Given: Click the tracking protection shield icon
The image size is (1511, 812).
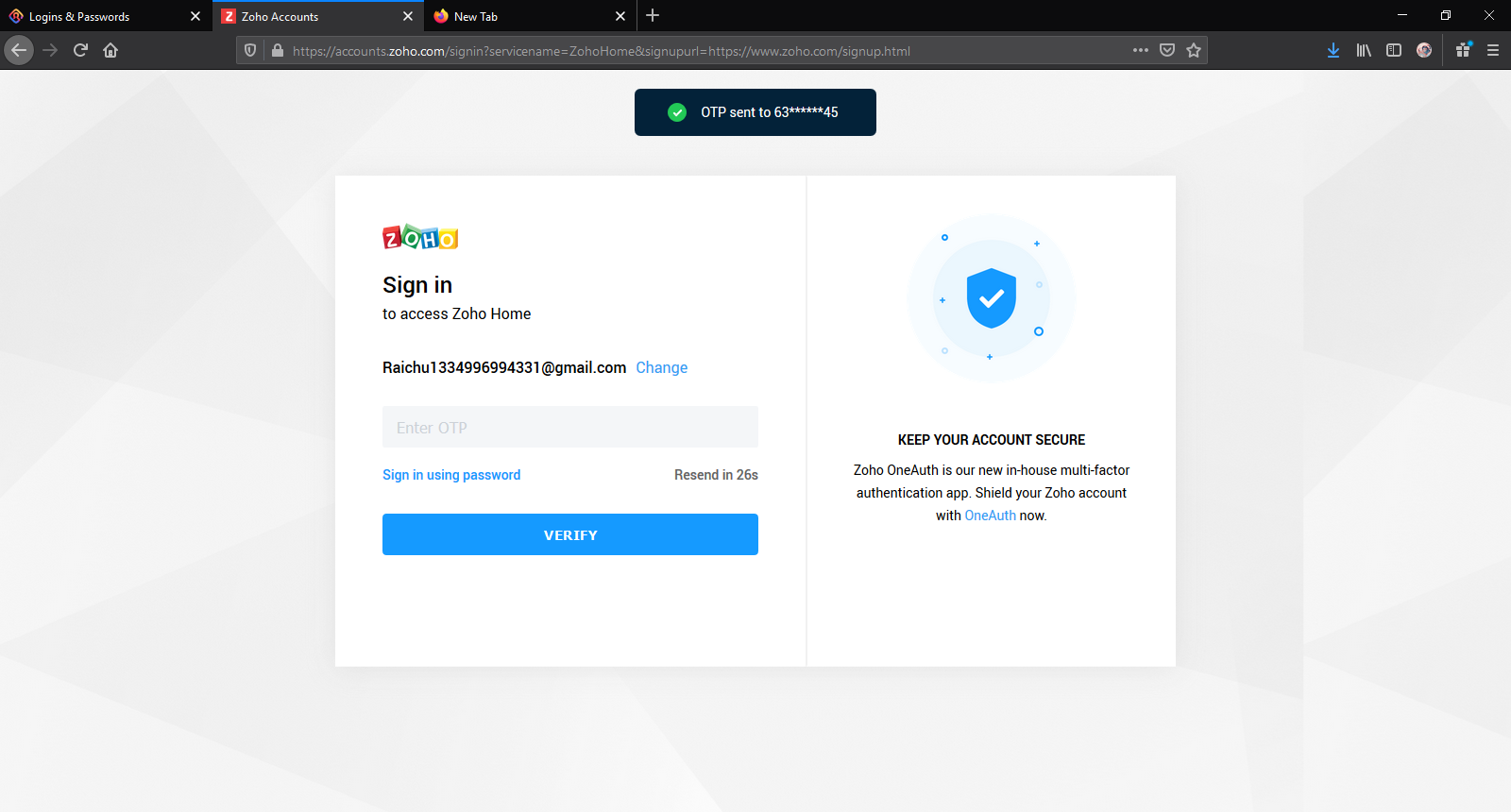Looking at the screenshot, I should pos(250,50).
